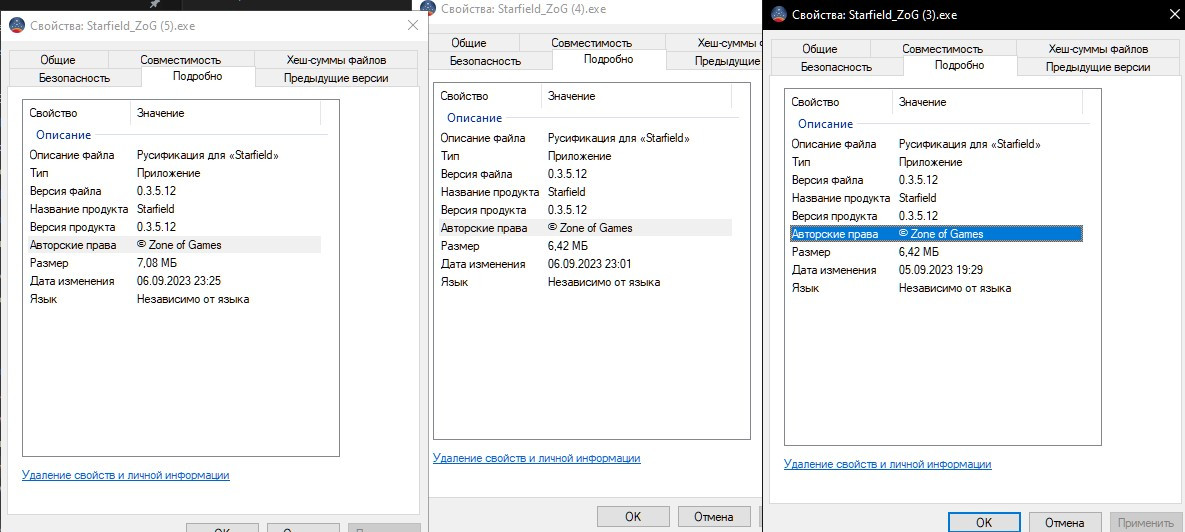Image resolution: width=1185 pixels, height=532 pixels.
Task: Click the Starfield_ZoG (5).exe title bar icon
Action: coord(16,24)
